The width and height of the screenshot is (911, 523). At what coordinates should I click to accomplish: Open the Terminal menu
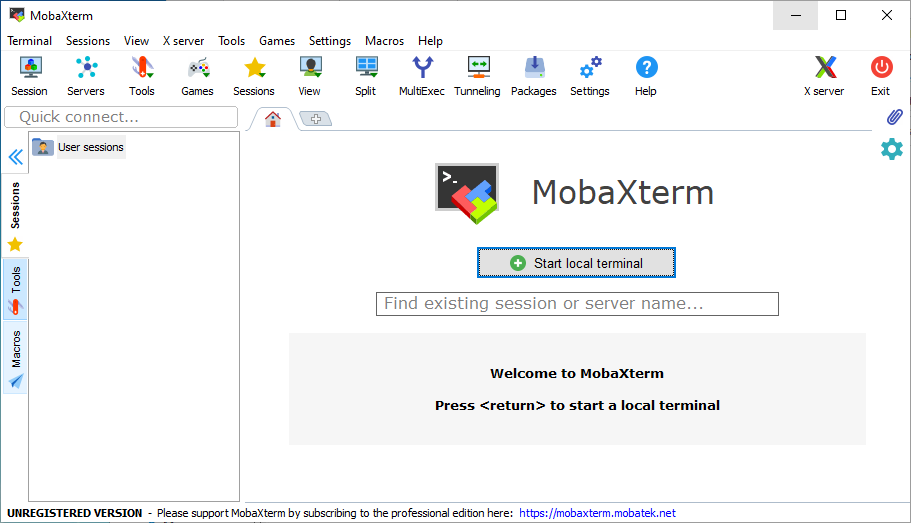(x=30, y=41)
